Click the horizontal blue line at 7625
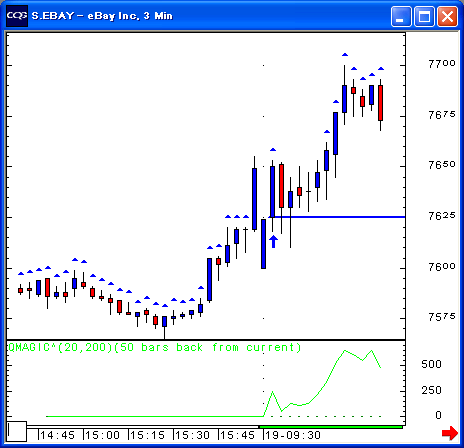 pyautogui.click(x=337, y=217)
